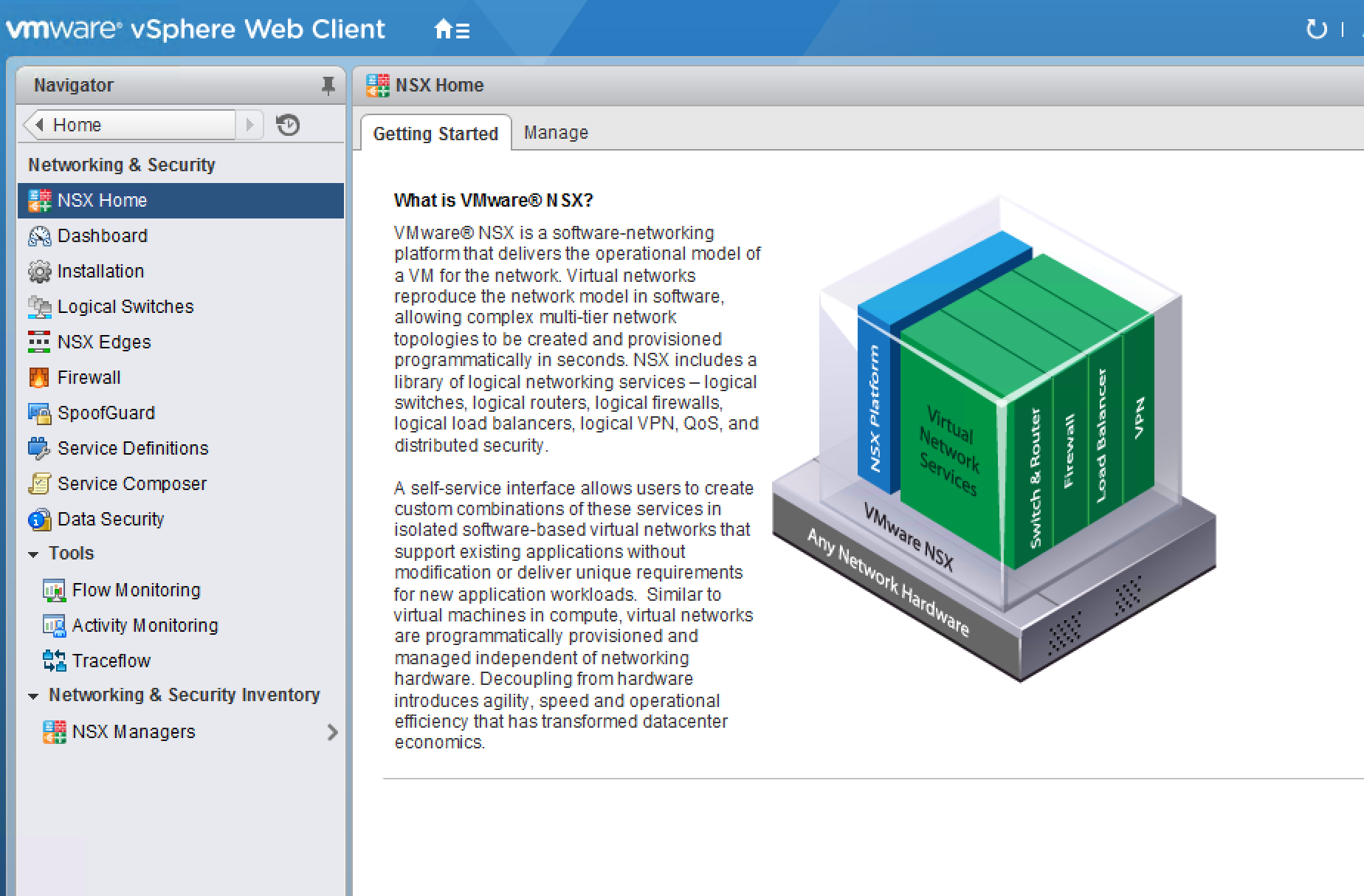Click the VMware NSX cube diagram
The image size is (1364, 896).
click(x=993, y=438)
